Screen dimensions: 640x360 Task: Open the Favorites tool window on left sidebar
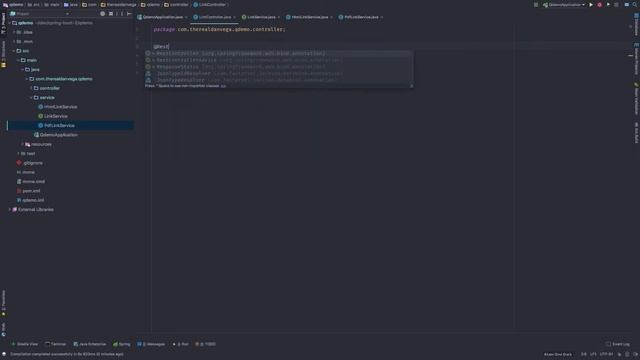(x=3, y=303)
